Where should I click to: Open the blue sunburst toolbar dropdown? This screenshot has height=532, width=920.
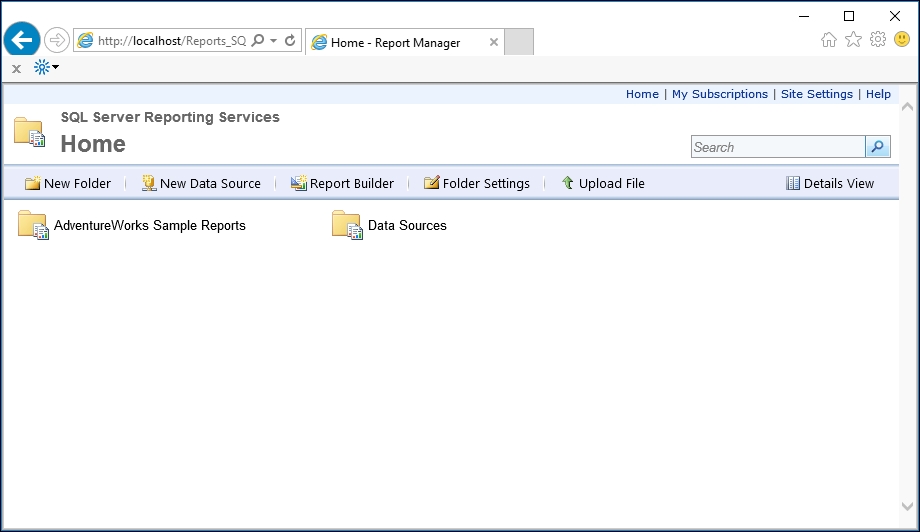pos(46,67)
